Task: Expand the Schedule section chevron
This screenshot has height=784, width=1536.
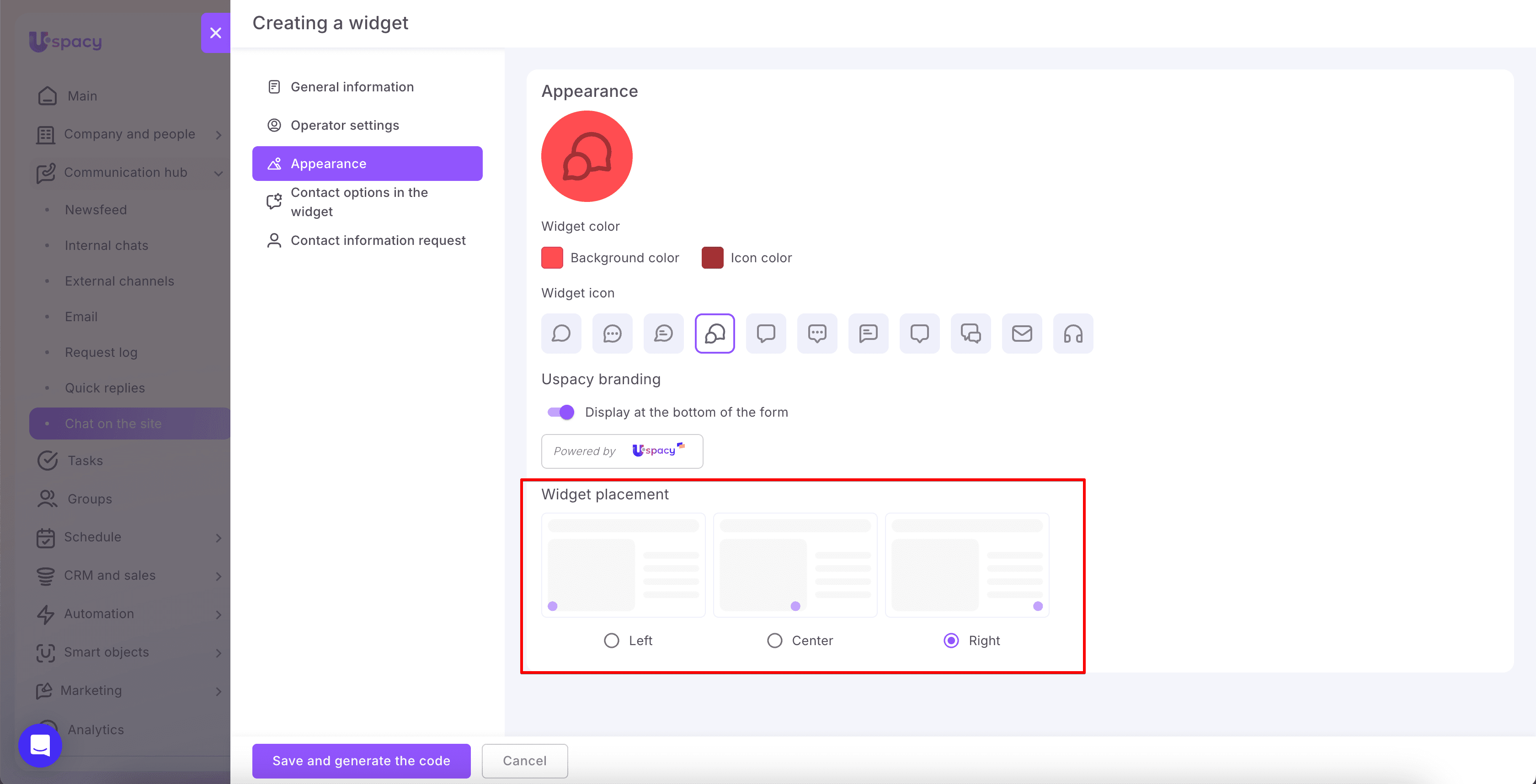Action: click(219, 538)
